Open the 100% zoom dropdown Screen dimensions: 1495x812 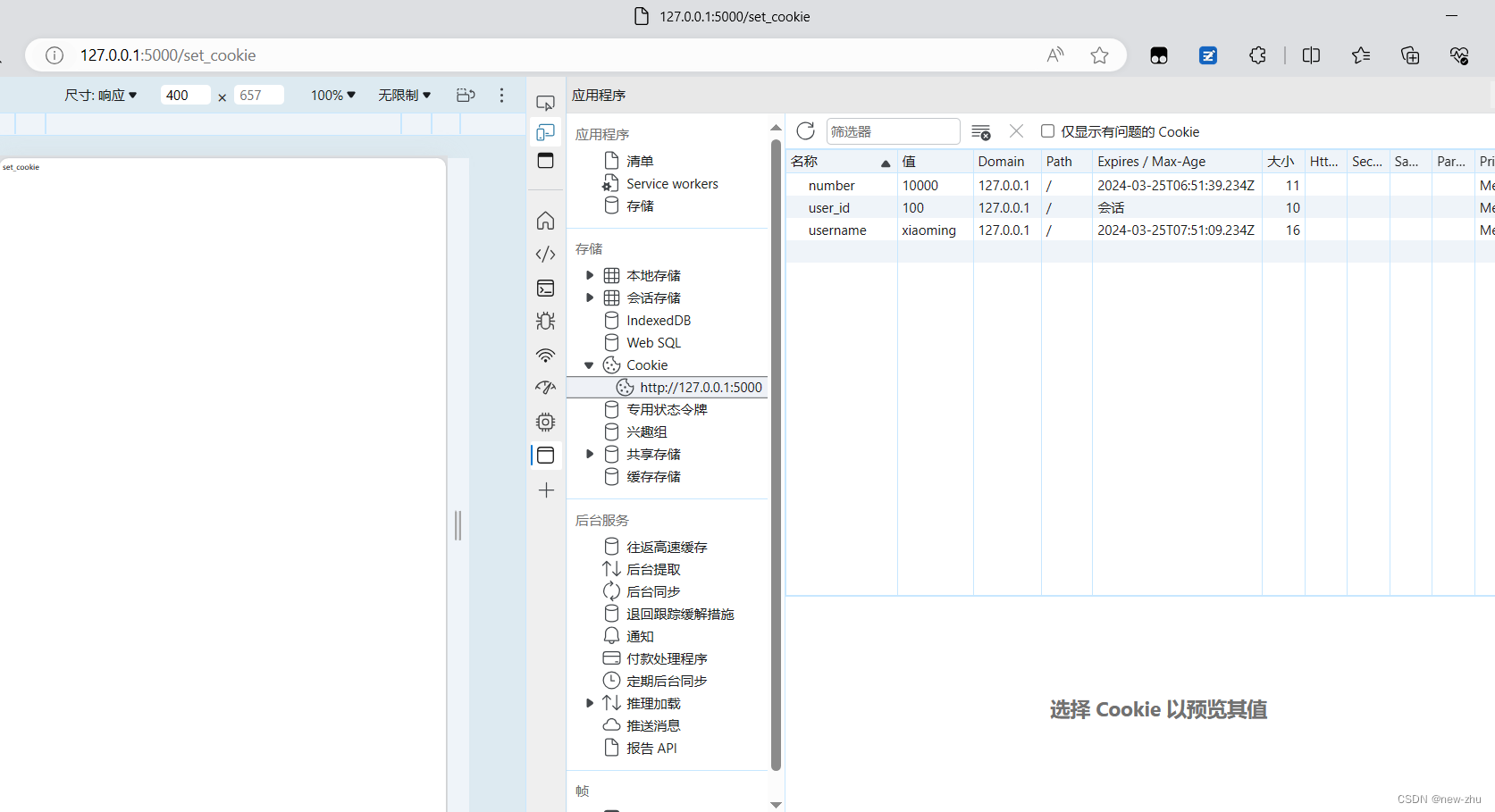(x=332, y=95)
